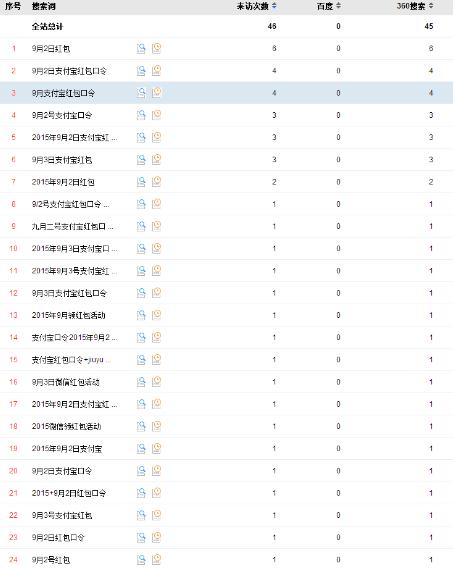The height and width of the screenshot is (569, 453).
Task: Open the blue search icon for 9月3日支付宝红包口令
Action: click(x=141, y=293)
